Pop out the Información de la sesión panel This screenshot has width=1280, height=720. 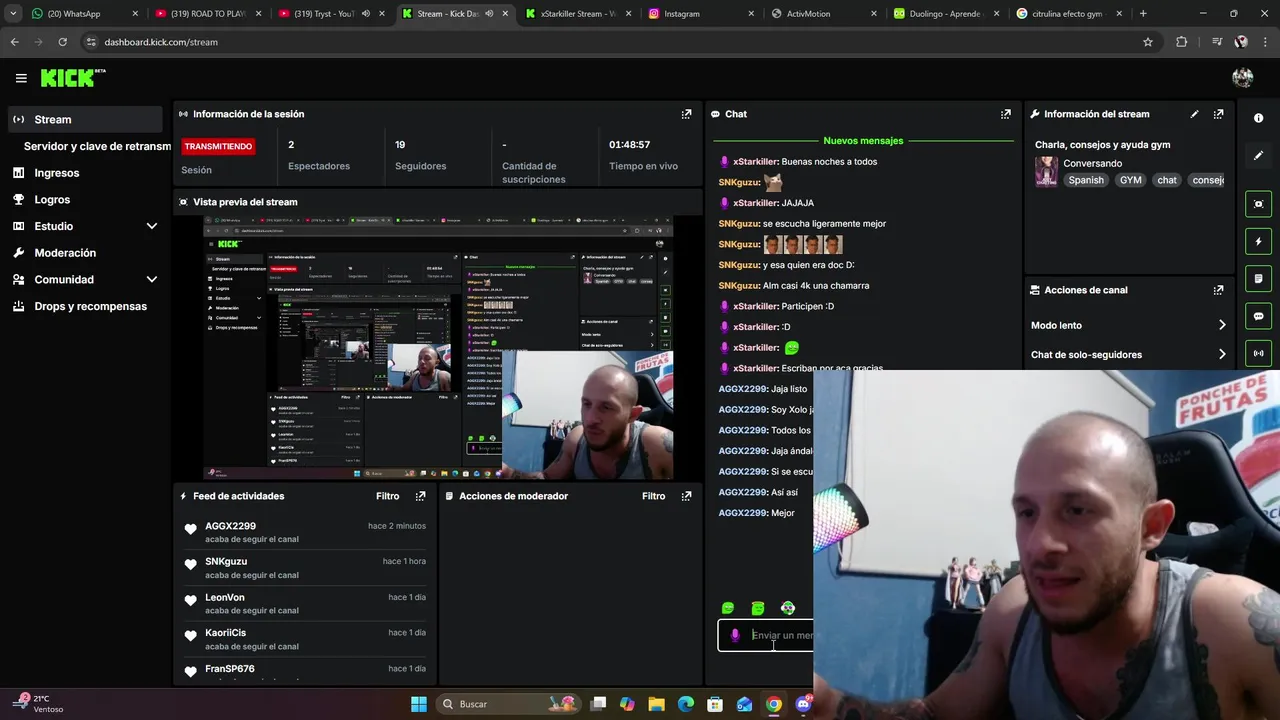pos(686,114)
